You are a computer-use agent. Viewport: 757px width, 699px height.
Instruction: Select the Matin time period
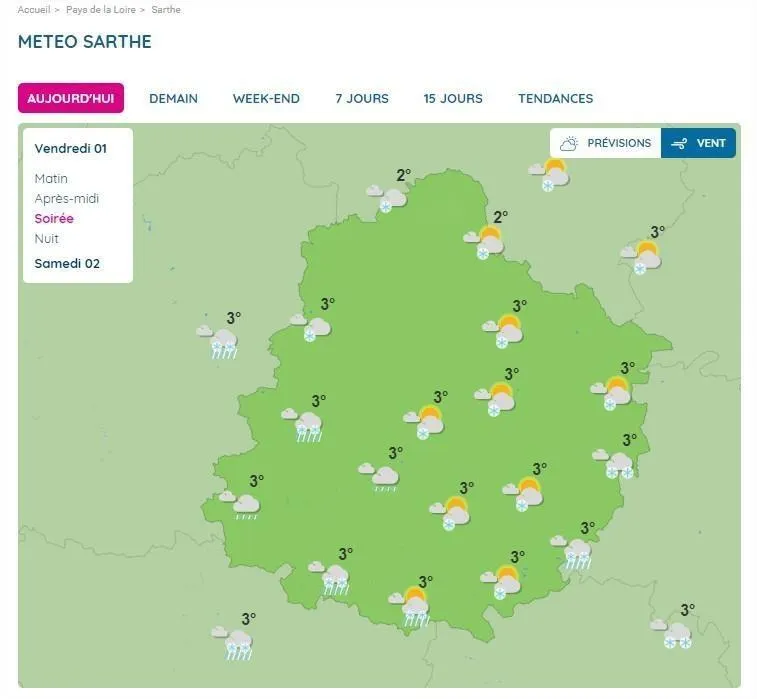coord(51,178)
